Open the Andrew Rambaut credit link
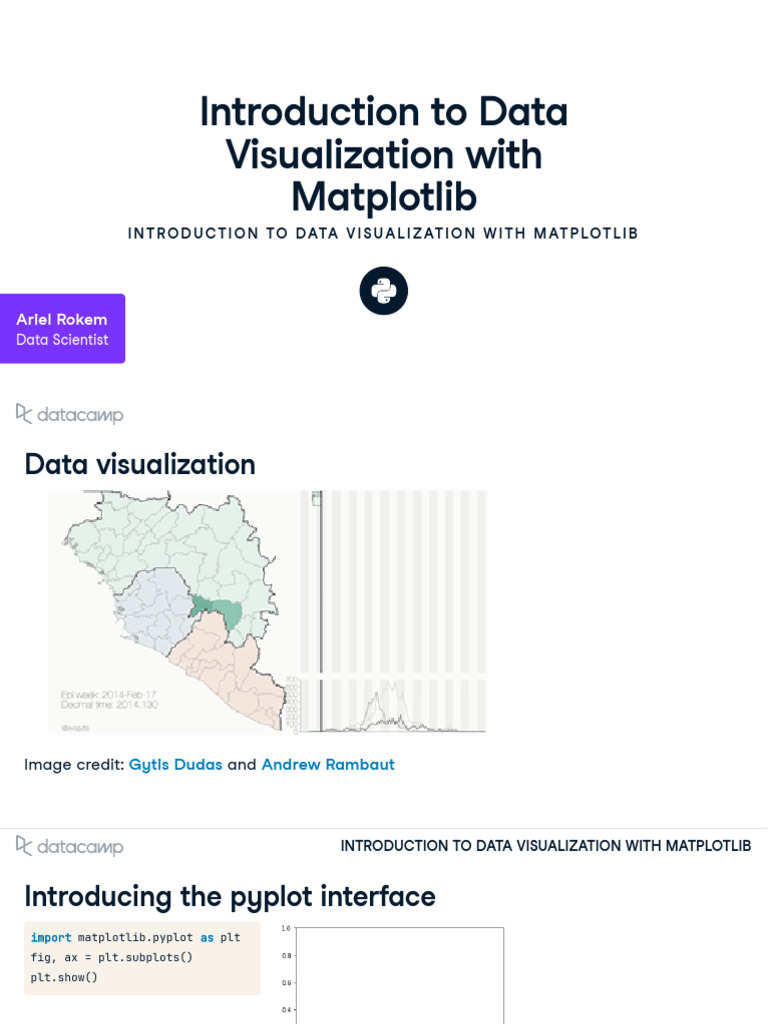Viewport: 768px width, 1024px height. coord(328,764)
